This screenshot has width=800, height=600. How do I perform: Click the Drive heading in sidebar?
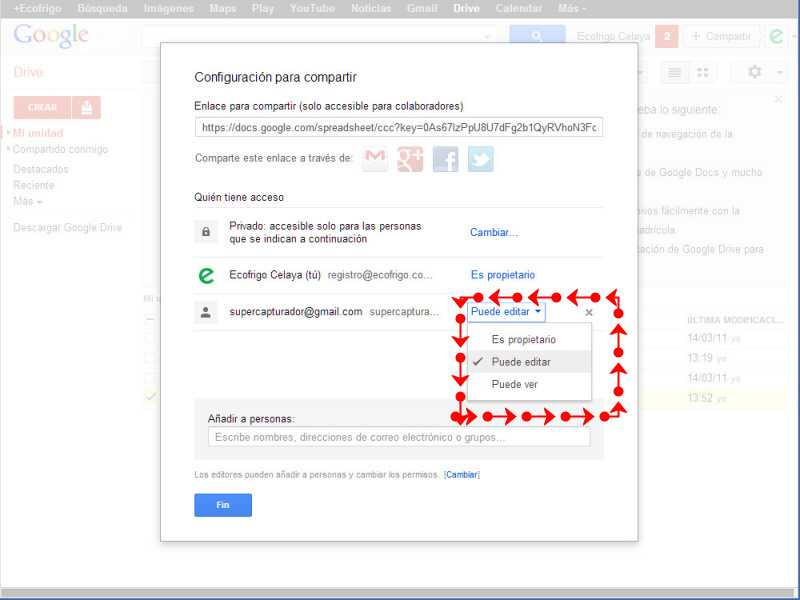[29, 72]
